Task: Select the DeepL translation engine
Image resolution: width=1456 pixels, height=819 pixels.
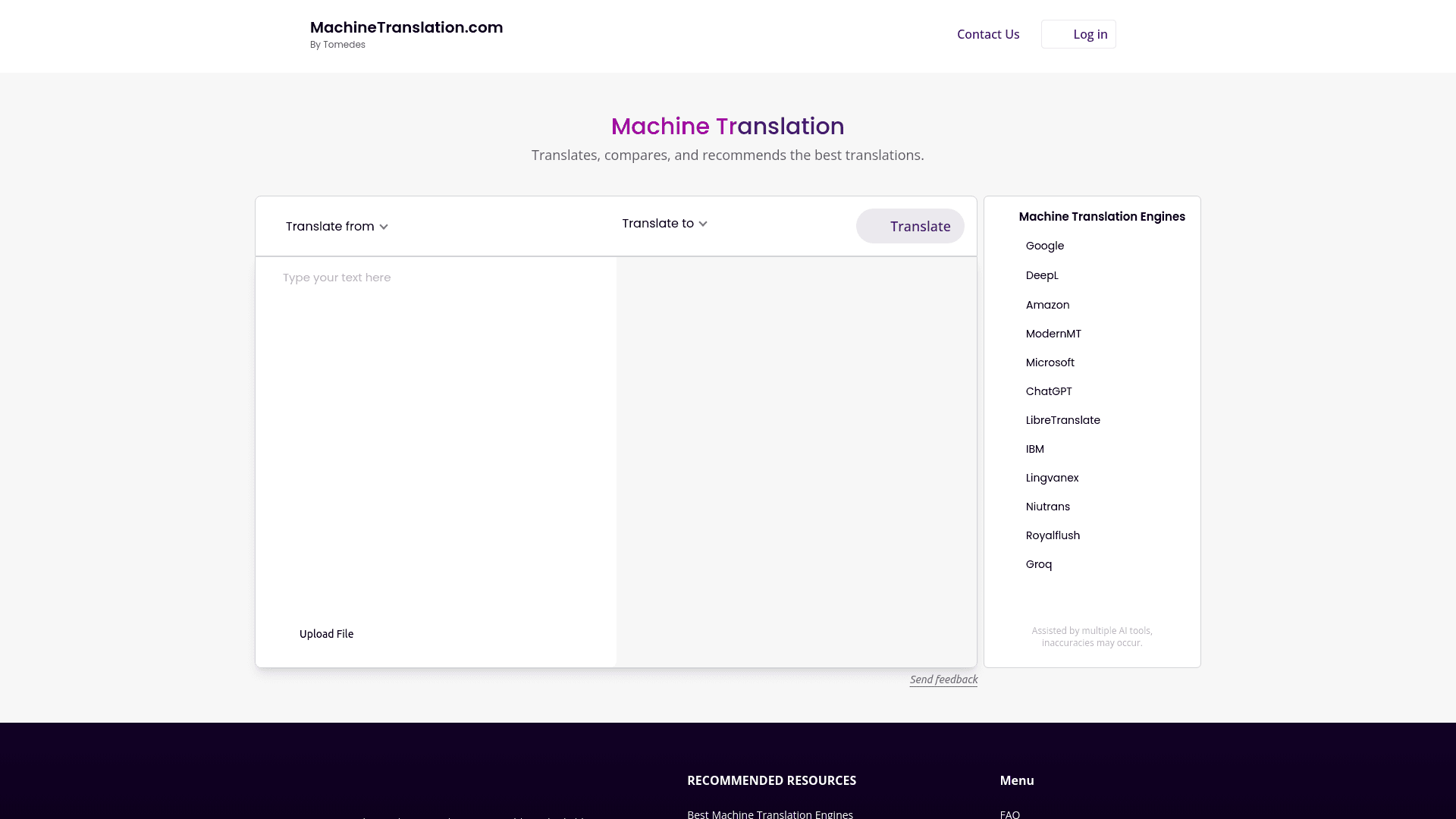Action: [x=1041, y=275]
